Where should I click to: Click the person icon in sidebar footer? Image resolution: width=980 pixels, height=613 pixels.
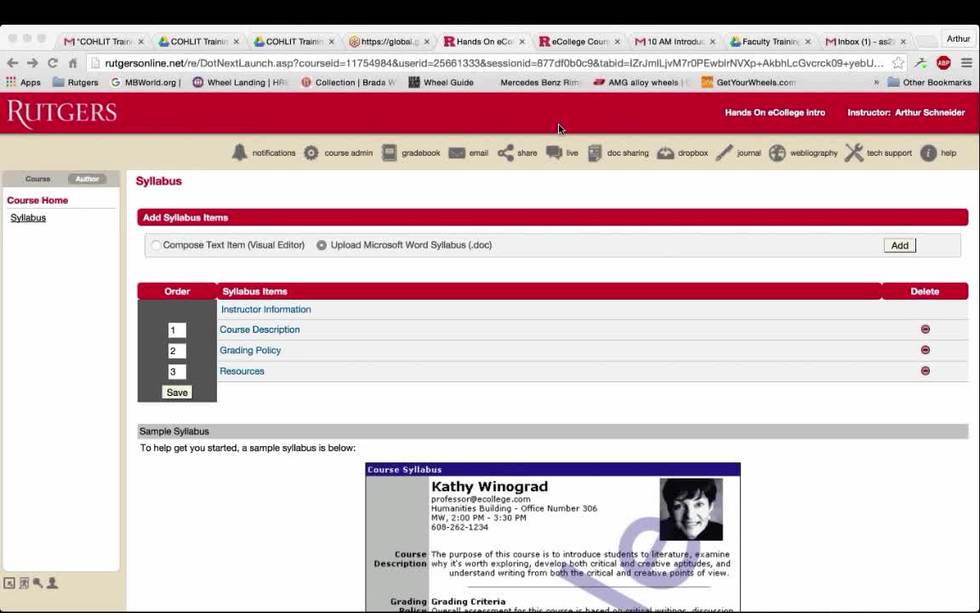(52, 583)
